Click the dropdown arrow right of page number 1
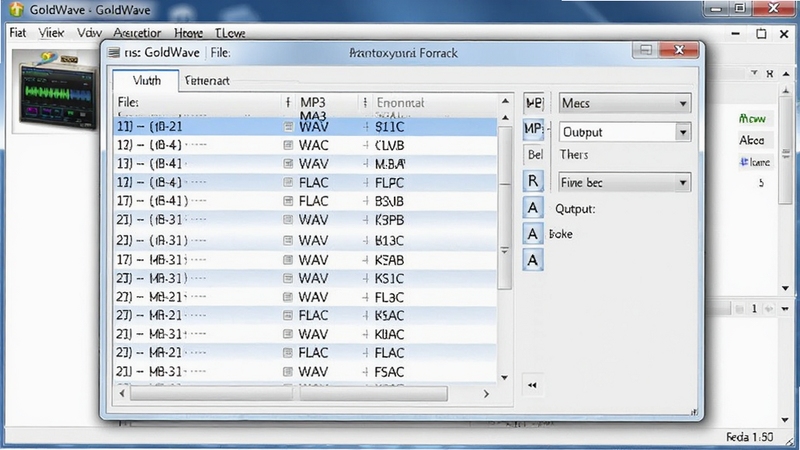This screenshot has height=450, width=800. [x=785, y=309]
